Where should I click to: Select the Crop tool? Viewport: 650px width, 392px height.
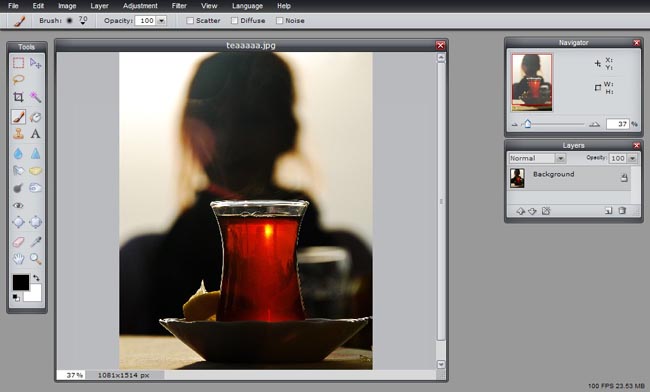pos(18,97)
